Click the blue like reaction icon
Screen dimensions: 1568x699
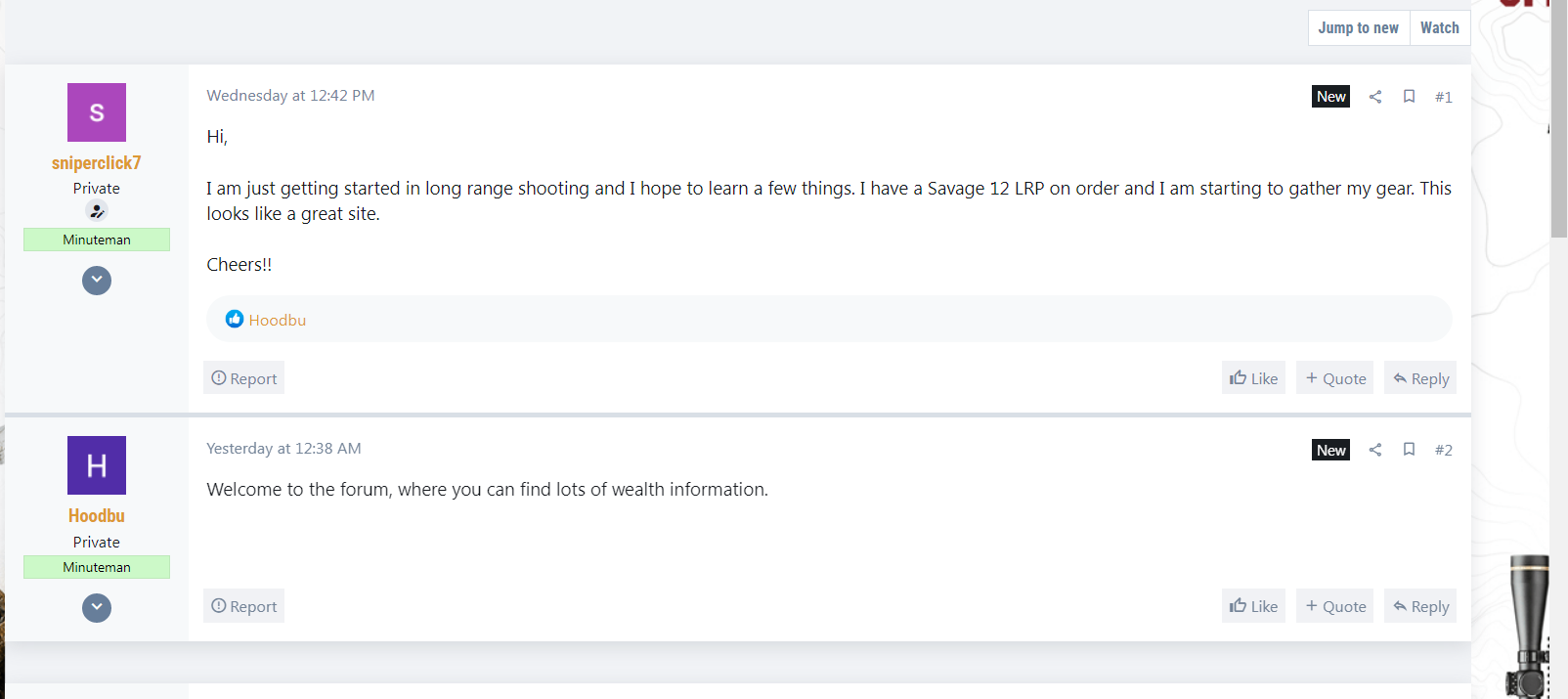coord(235,319)
